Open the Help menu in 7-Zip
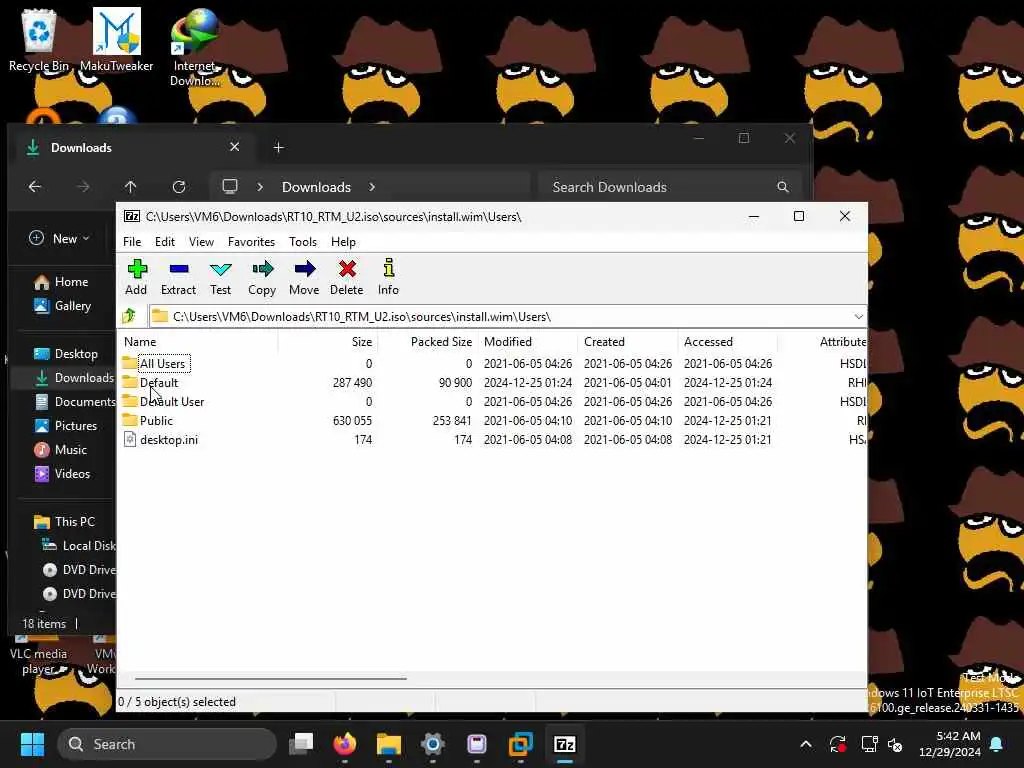Screen dimensions: 1024x768 coord(343,242)
